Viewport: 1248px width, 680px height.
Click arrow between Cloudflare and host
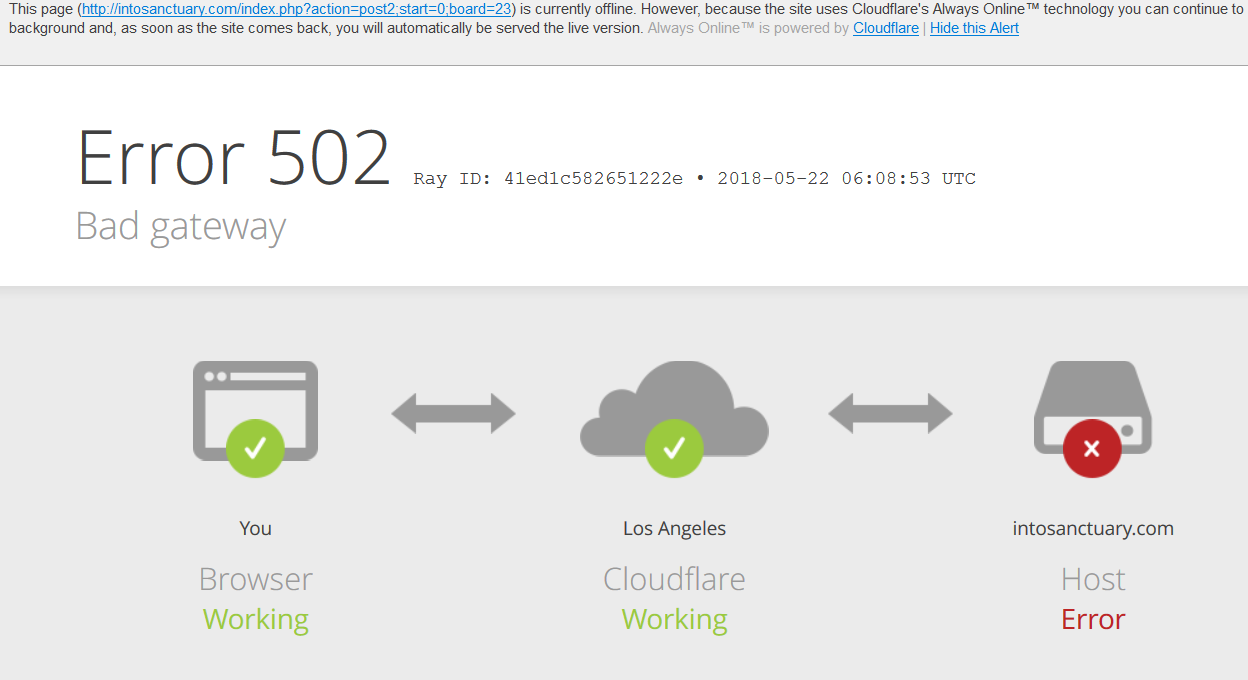(890, 413)
